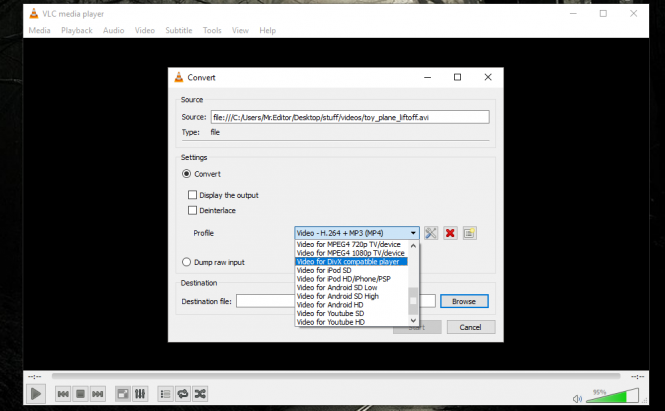The image size is (665, 411).
Task: Open extended settings equalizer icon
Action: 140,394
